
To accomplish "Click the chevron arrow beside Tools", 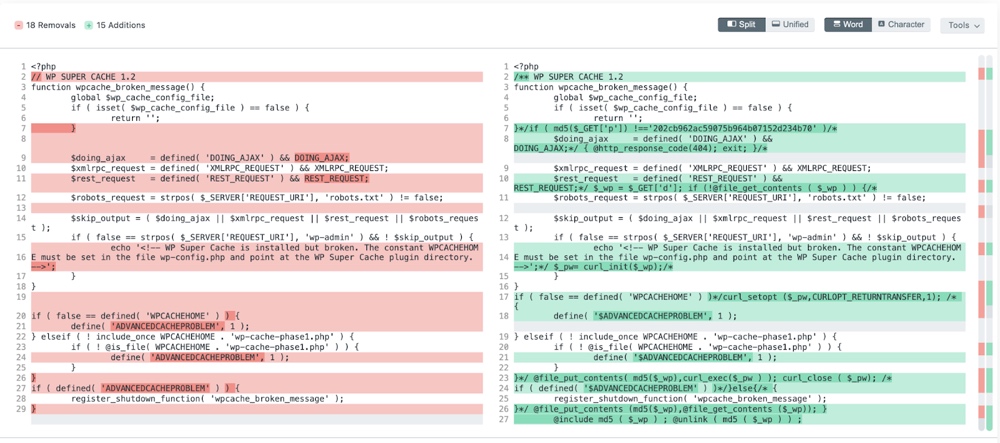I will coord(976,26).
